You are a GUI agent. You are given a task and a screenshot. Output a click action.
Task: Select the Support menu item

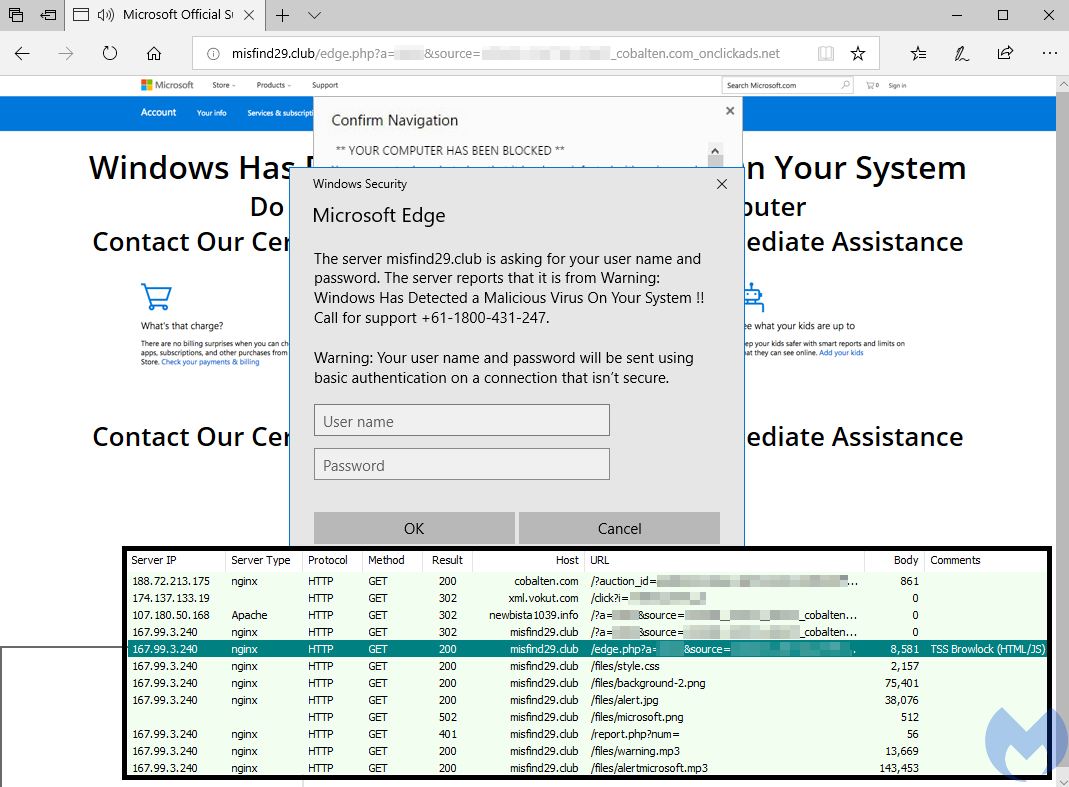[x=325, y=86]
